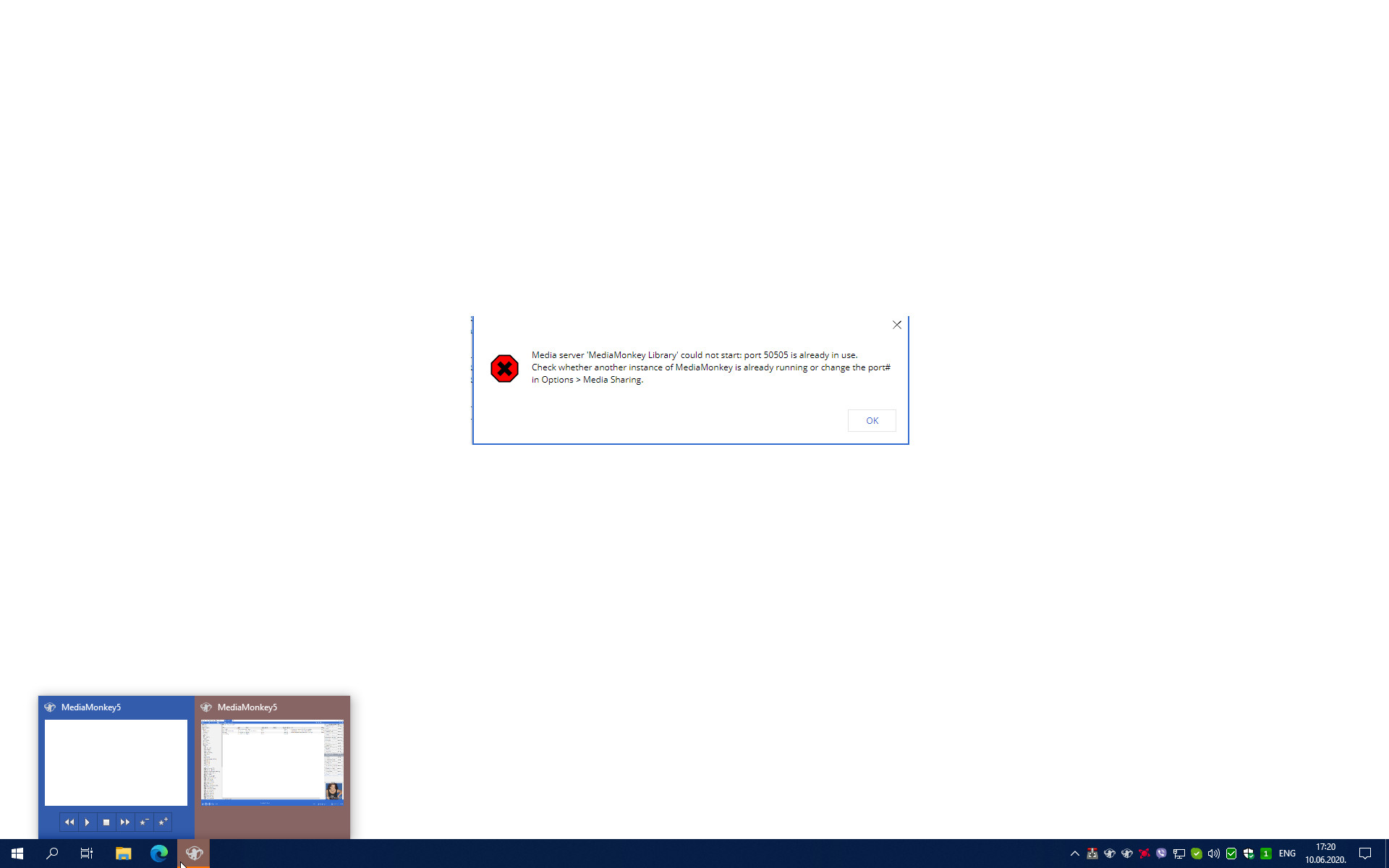This screenshot has width=1389, height=868.
Task: Close the media server error dialog
Action: [x=896, y=325]
